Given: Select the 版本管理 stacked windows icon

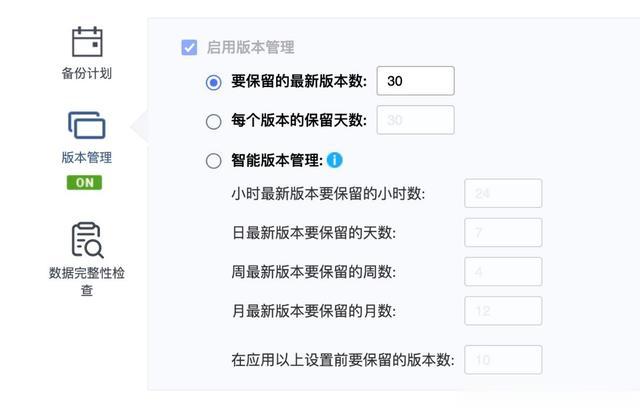Looking at the screenshot, I should click(x=87, y=125).
